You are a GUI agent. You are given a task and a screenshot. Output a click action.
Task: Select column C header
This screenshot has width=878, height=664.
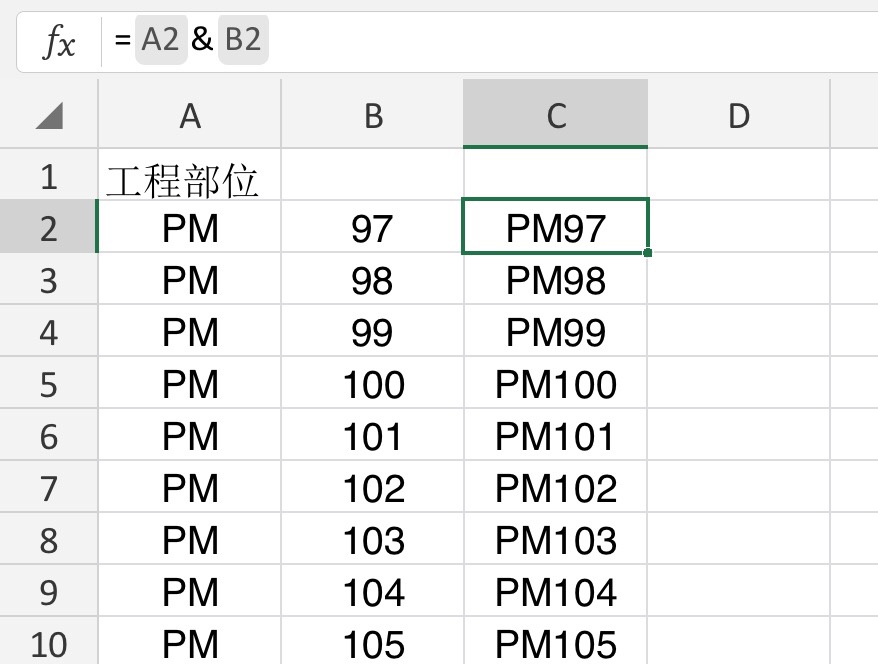(556, 116)
